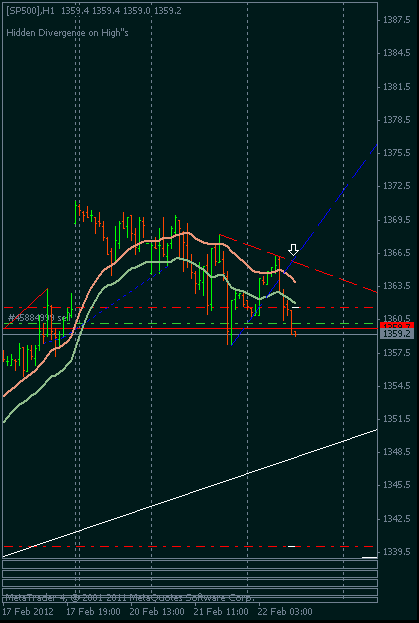
Task: Select the green dashed horizontal line
Action: (x=190, y=323)
